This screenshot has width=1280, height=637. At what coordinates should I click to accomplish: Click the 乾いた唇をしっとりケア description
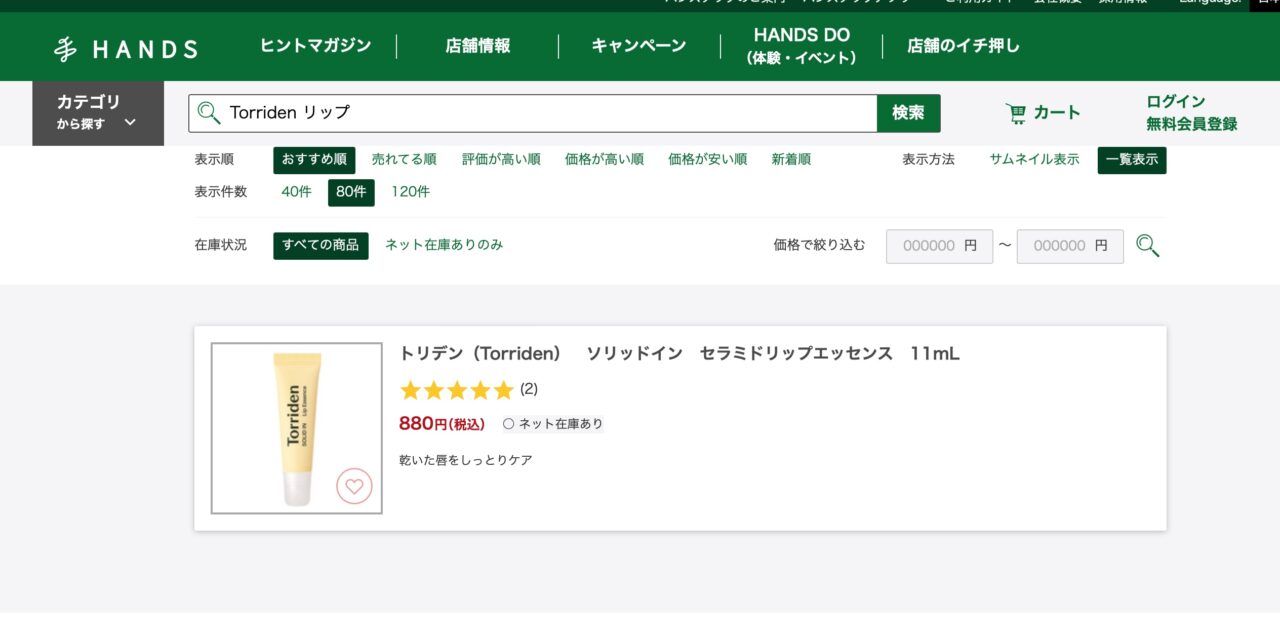point(465,460)
